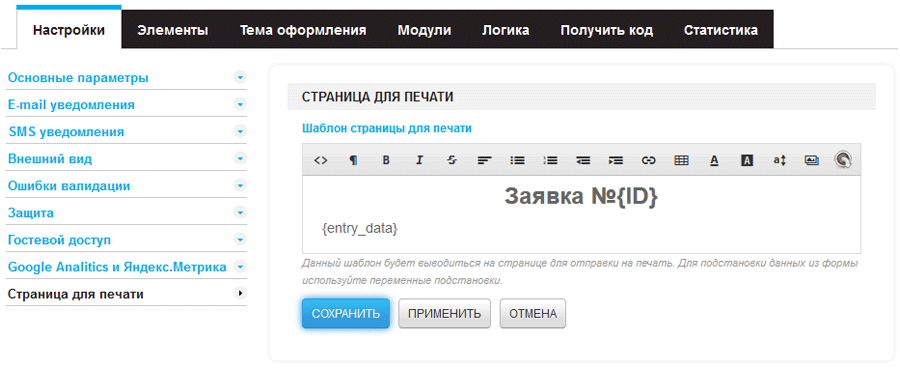Open the Получить код tab
Viewport: 900px width, 368px height.
coord(607,30)
